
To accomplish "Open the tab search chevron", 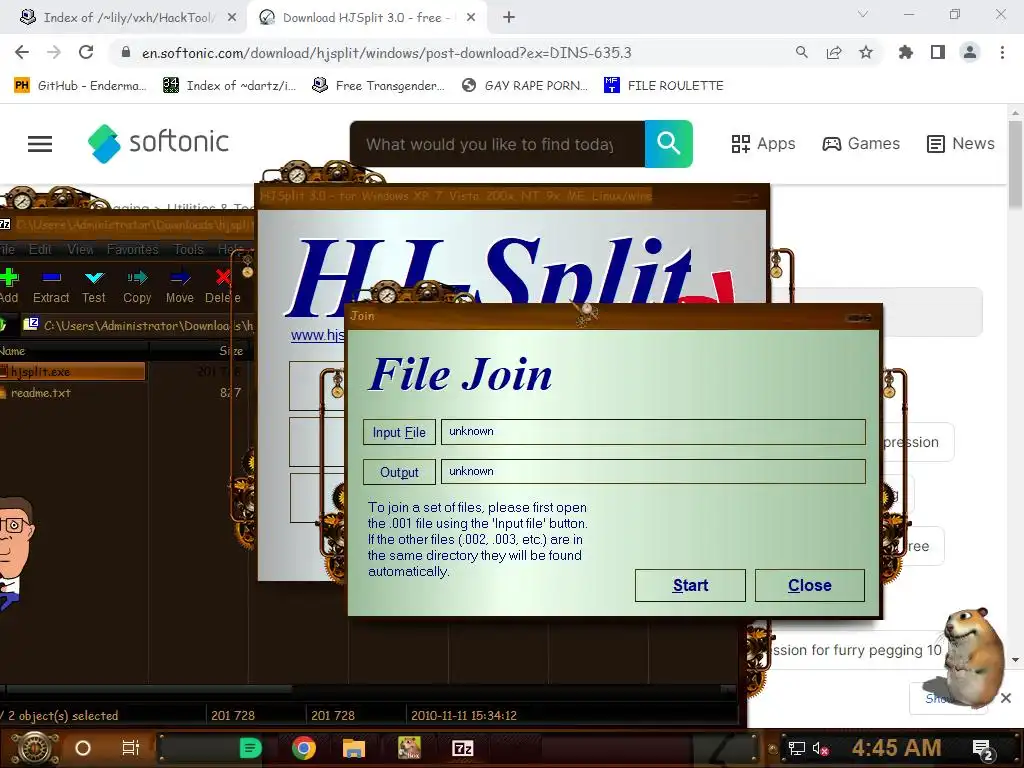I will pos(863,14).
